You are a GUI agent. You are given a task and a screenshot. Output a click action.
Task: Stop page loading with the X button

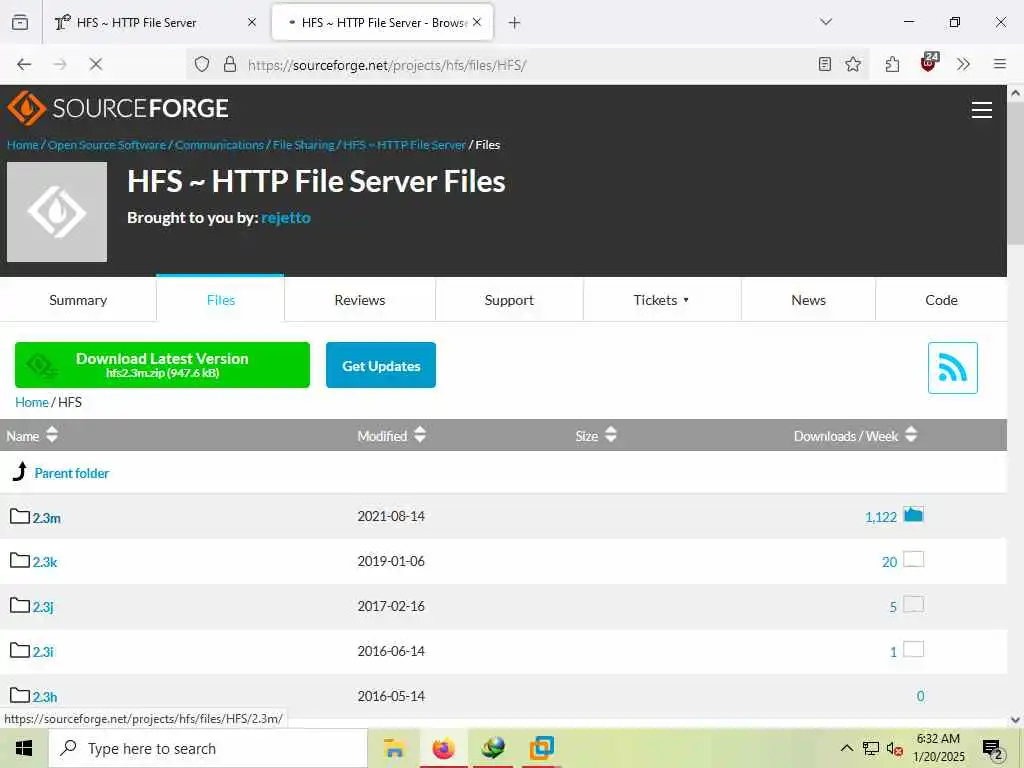coord(96,64)
